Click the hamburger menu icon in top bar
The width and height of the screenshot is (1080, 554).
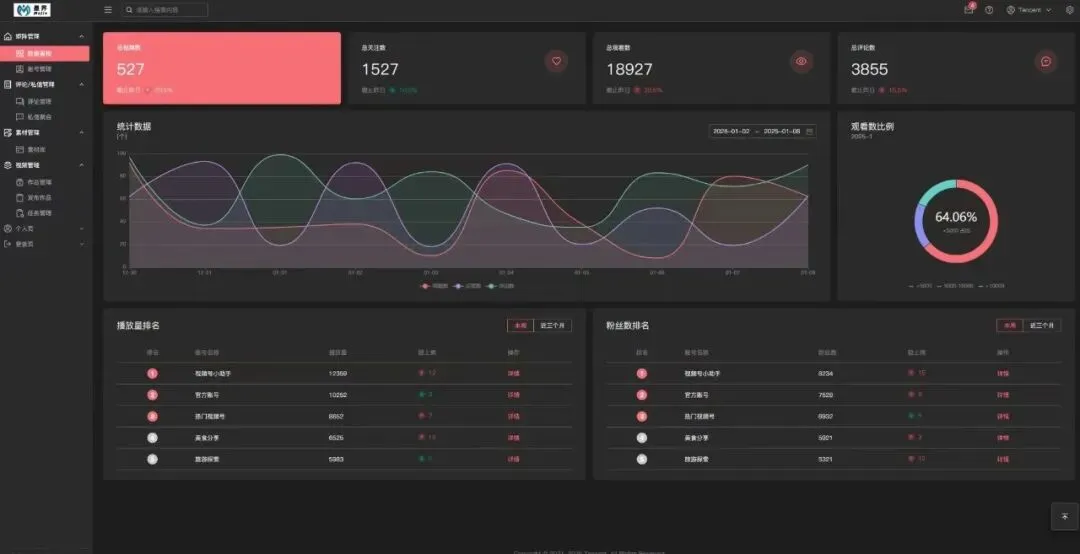click(108, 10)
